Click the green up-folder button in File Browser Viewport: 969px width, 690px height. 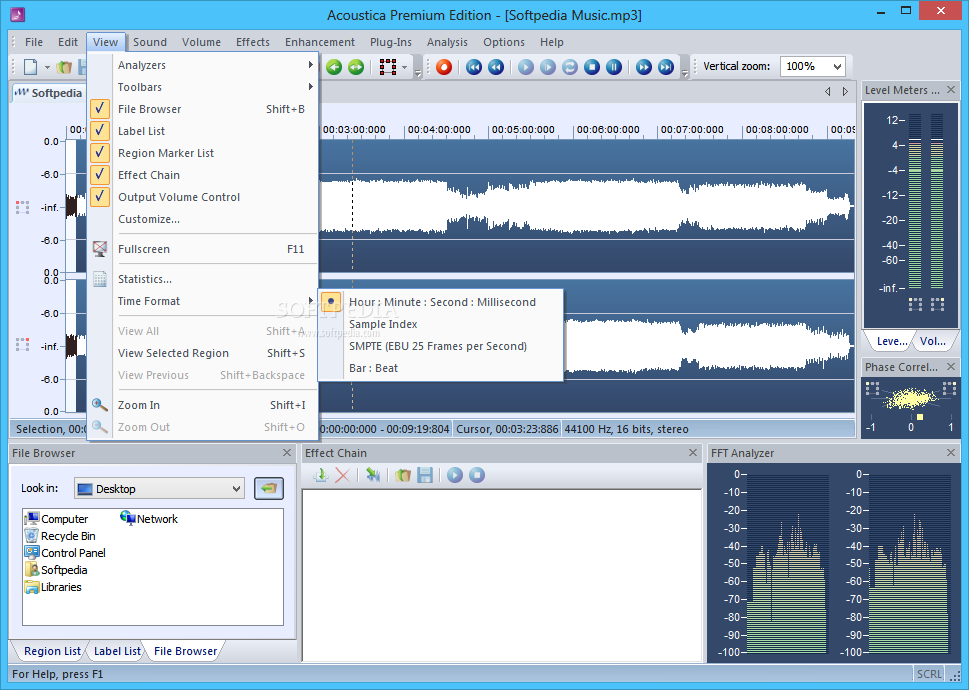269,489
